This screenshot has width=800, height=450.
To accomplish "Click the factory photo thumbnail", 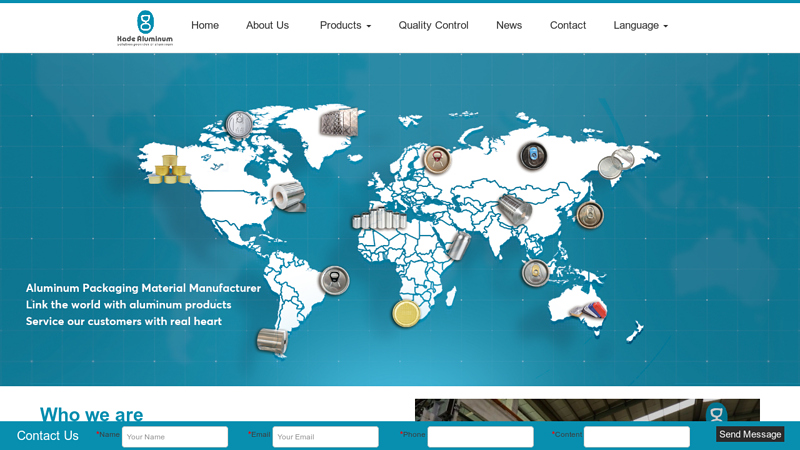I will tap(587, 410).
